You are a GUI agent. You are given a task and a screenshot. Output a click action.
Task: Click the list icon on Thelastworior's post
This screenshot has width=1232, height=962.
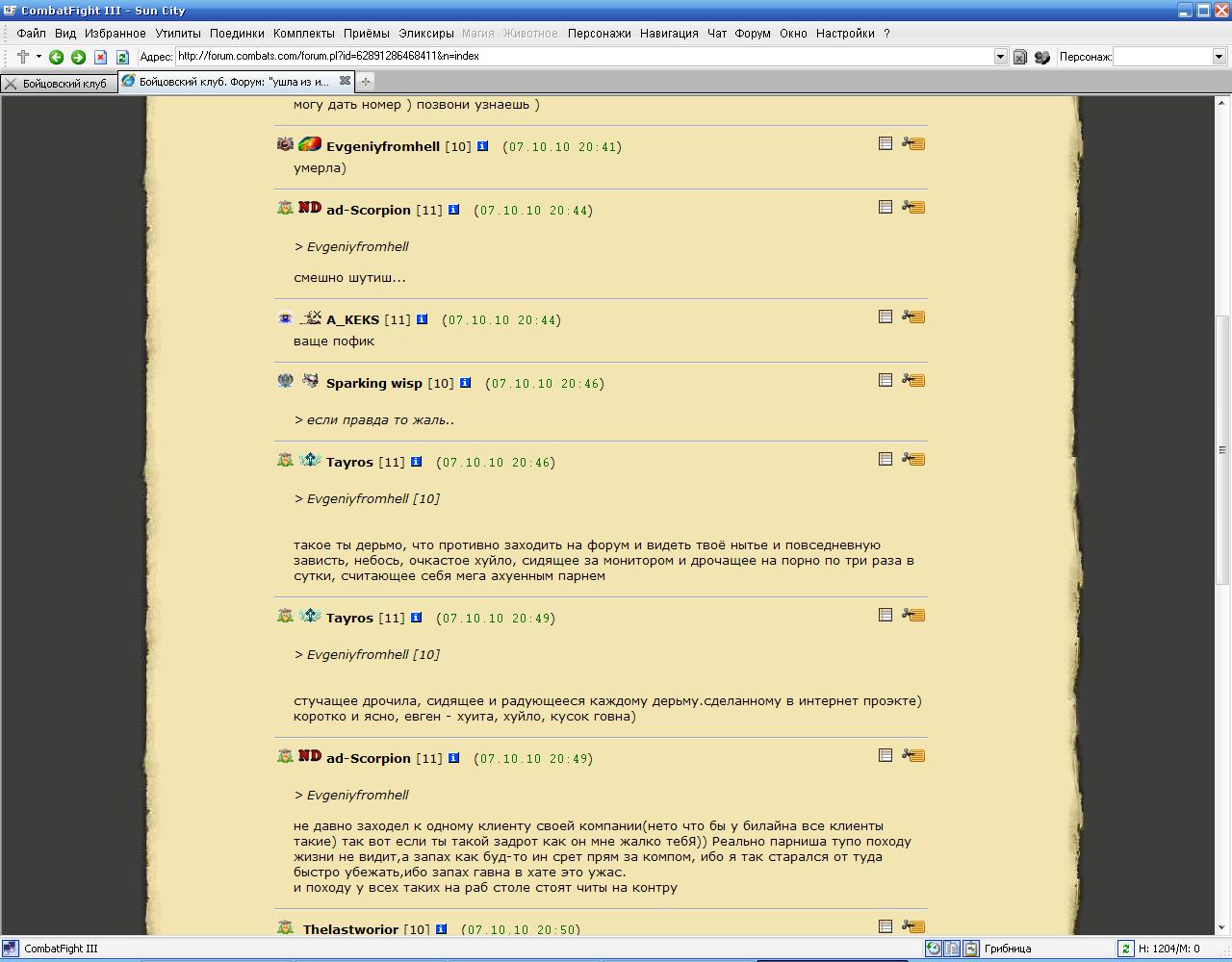pyautogui.click(x=885, y=926)
